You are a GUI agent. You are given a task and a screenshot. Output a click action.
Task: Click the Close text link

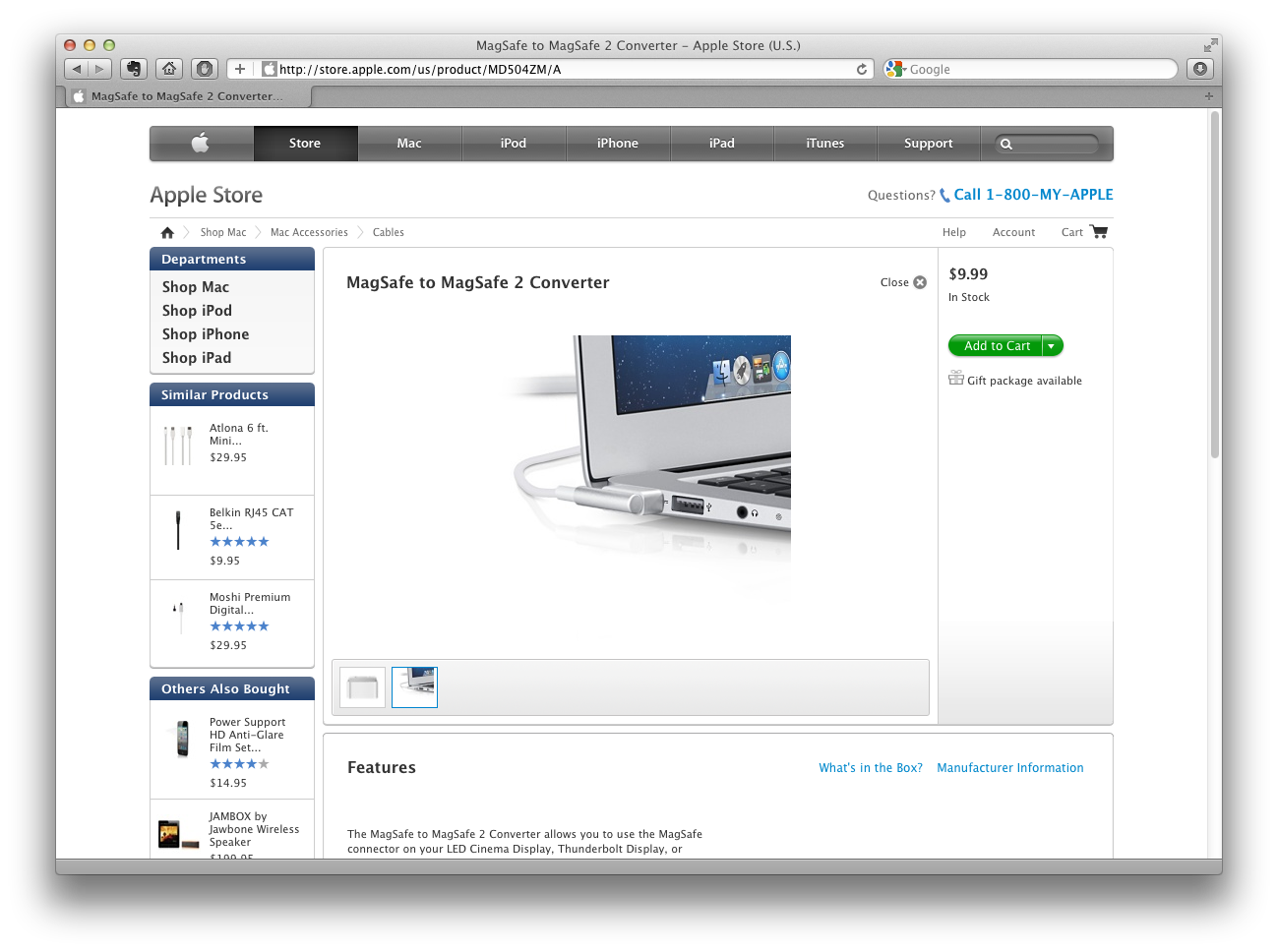tap(894, 282)
